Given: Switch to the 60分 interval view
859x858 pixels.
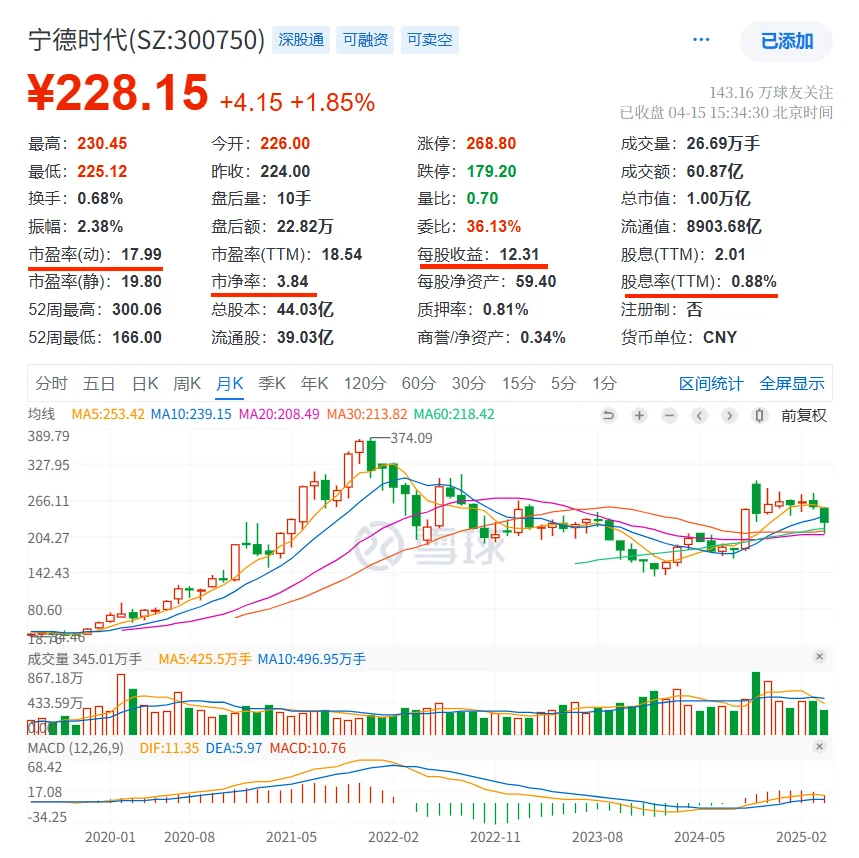Looking at the screenshot, I should [418, 382].
